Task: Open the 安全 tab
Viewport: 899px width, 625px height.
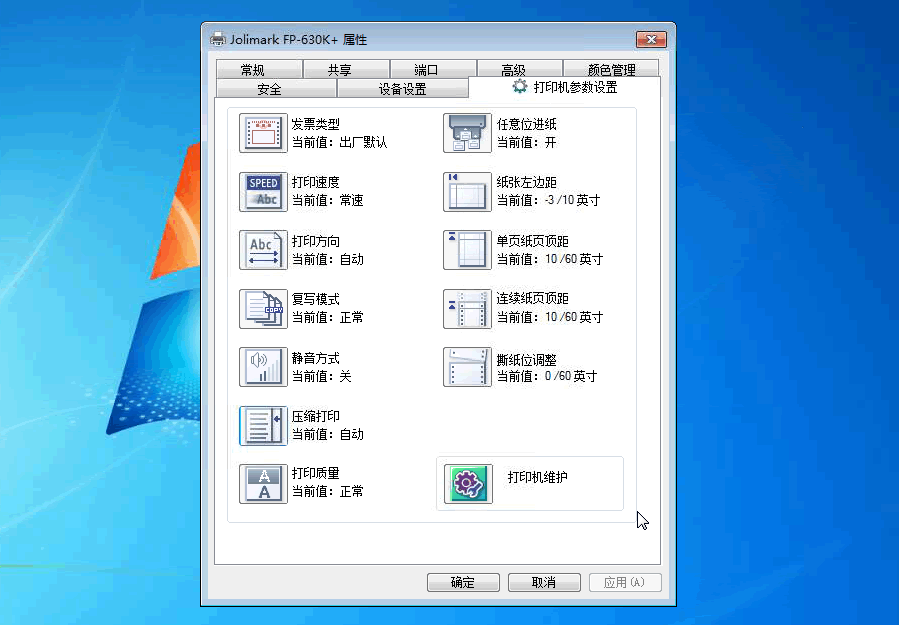Action: 276,89
